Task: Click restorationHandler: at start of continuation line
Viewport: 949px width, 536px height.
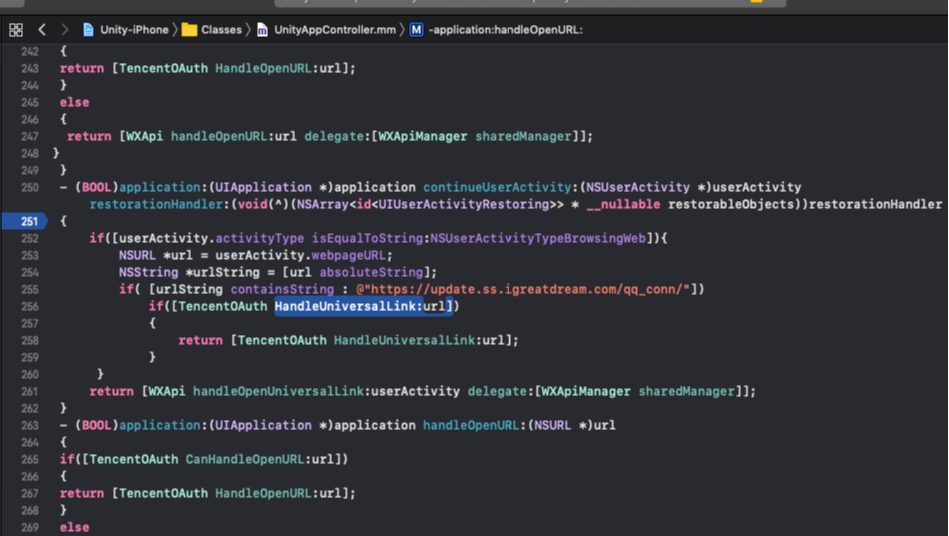Action: pyautogui.click(x=160, y=204)
